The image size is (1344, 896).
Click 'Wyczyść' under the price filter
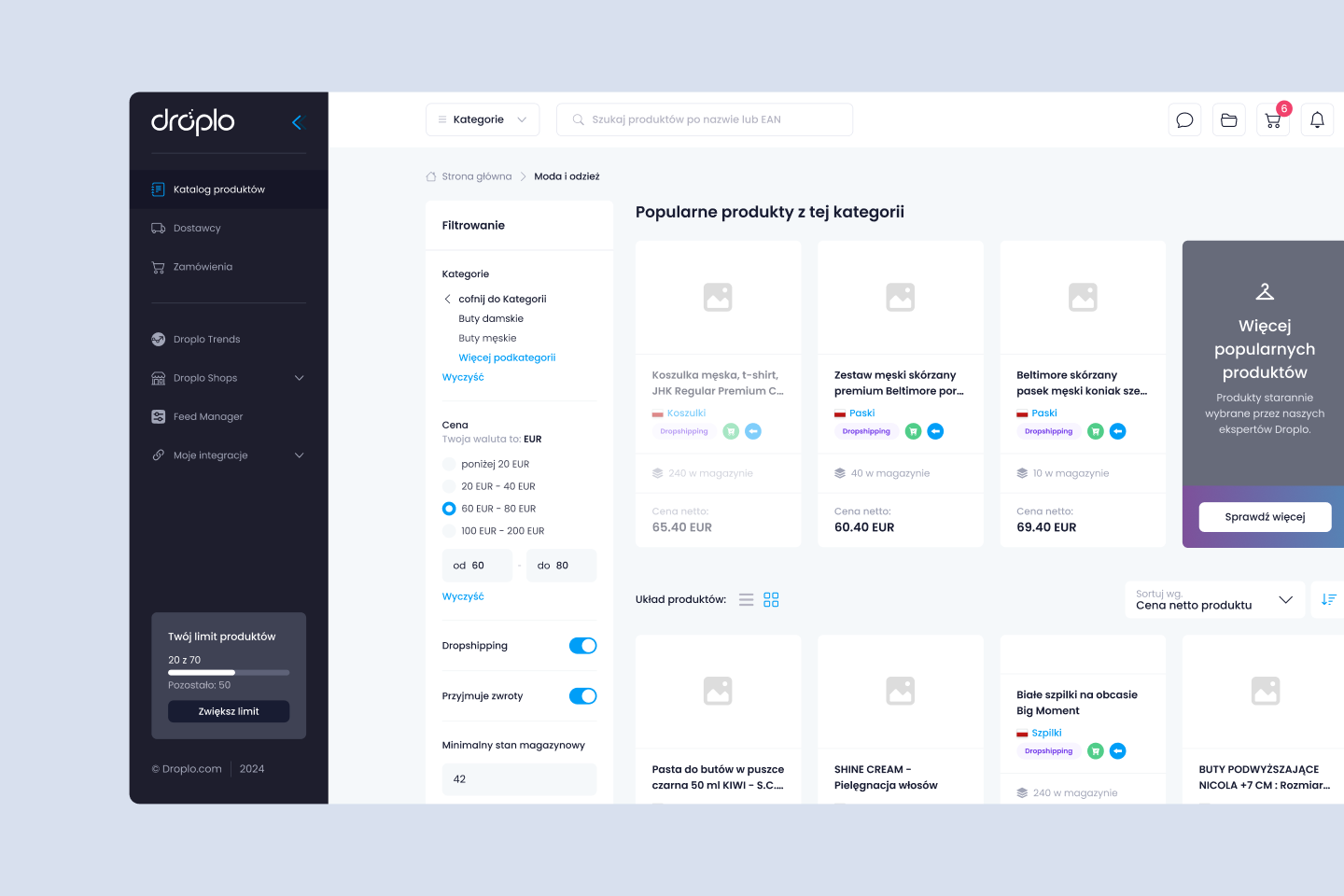pos(463,597)
